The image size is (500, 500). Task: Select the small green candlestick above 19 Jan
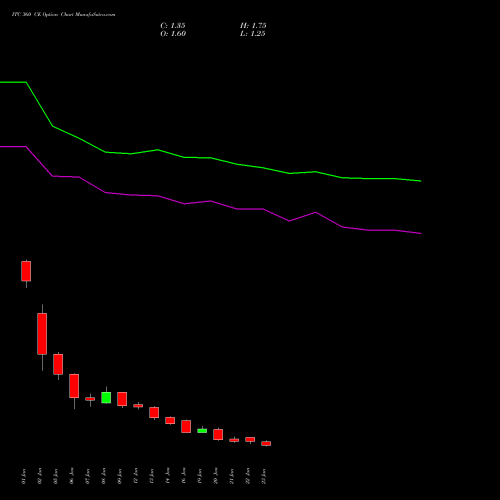tap(202, 431)
